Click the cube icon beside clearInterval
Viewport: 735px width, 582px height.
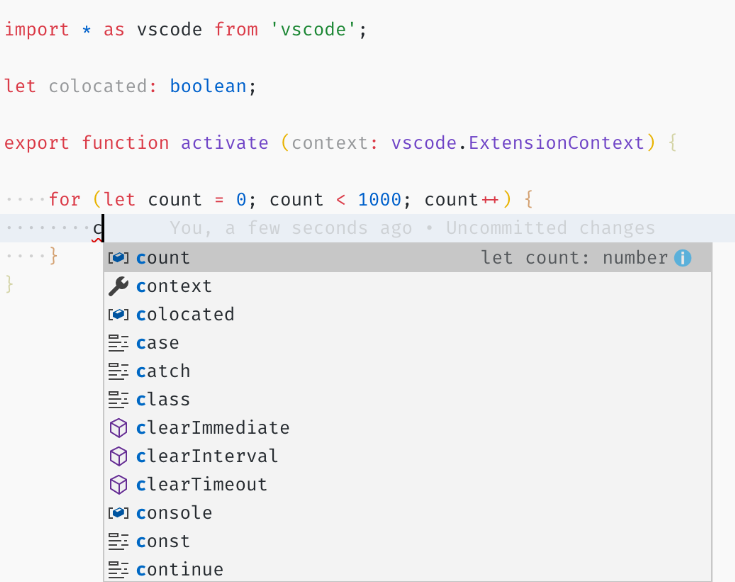tap(118, 456)
